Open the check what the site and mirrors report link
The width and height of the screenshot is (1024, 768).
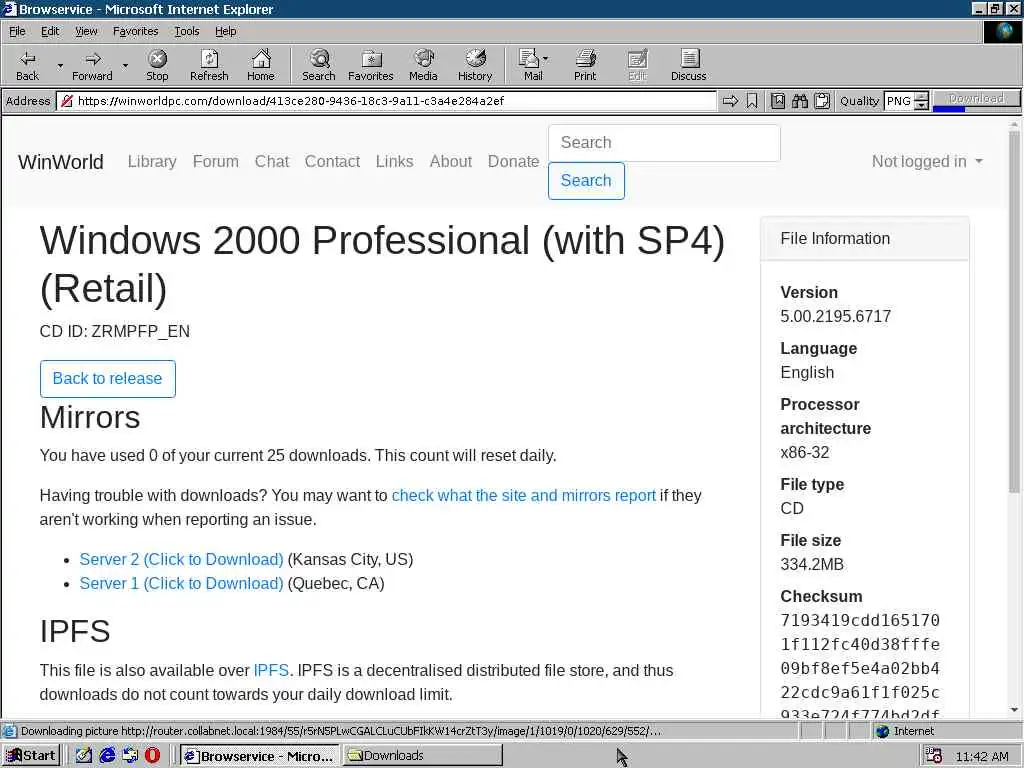coord(524,495)
